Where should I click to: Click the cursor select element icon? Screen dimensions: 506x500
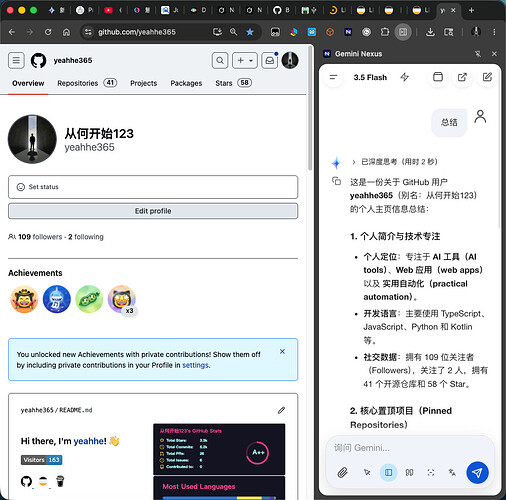[x=367, y=472]
